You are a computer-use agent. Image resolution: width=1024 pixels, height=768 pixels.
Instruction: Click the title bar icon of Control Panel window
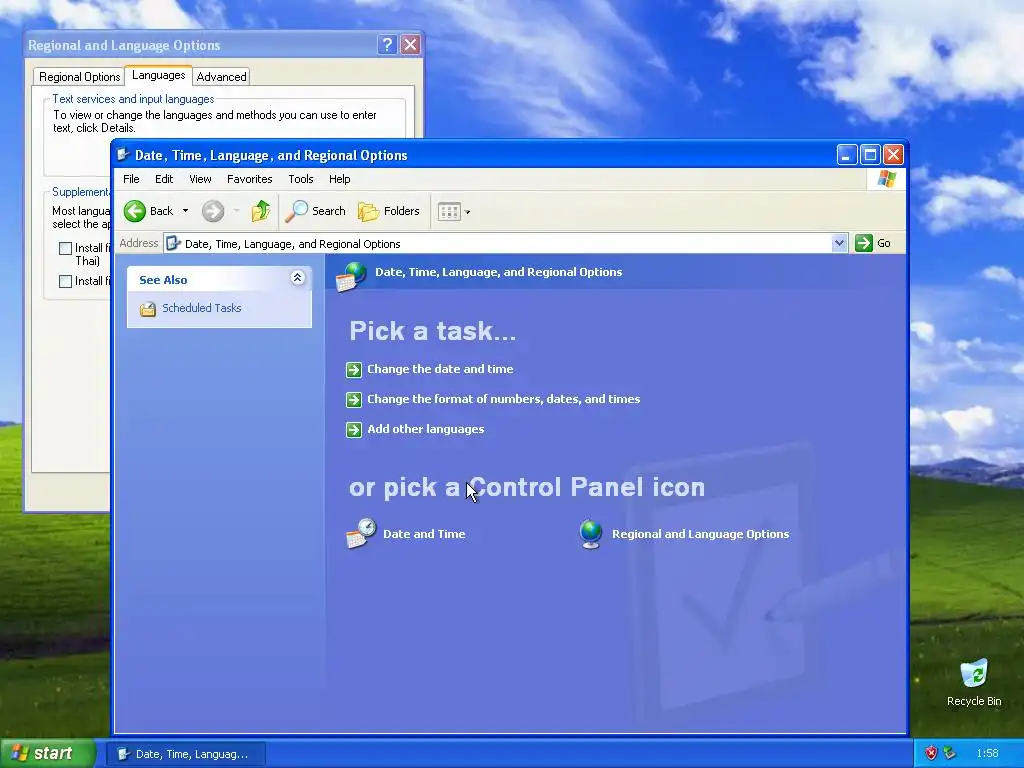click(x=123, y=155)
